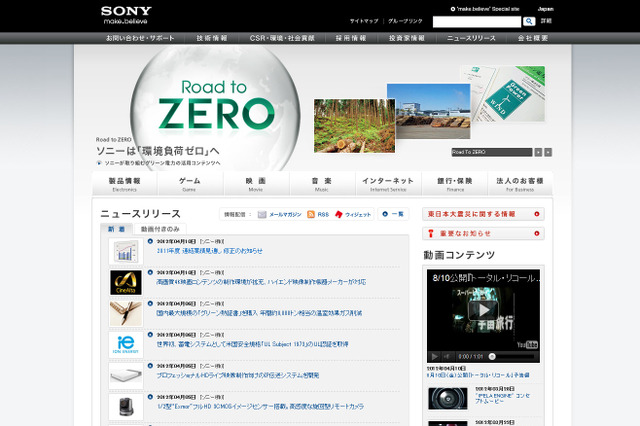The width and height of the screenshot is (640, 426).
Task: Select the 製品情報 Electronics tab
Action: 124,184
